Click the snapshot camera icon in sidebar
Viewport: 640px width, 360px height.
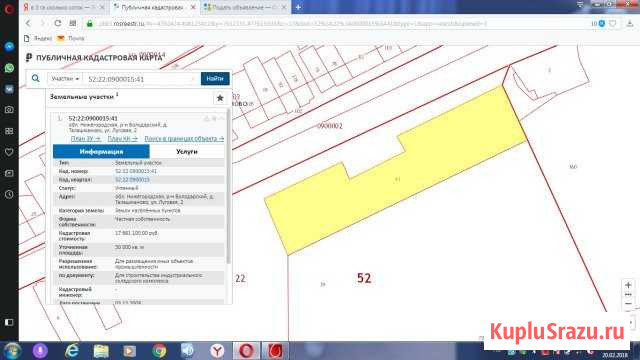pyautogui.click(x=9, y=110)
